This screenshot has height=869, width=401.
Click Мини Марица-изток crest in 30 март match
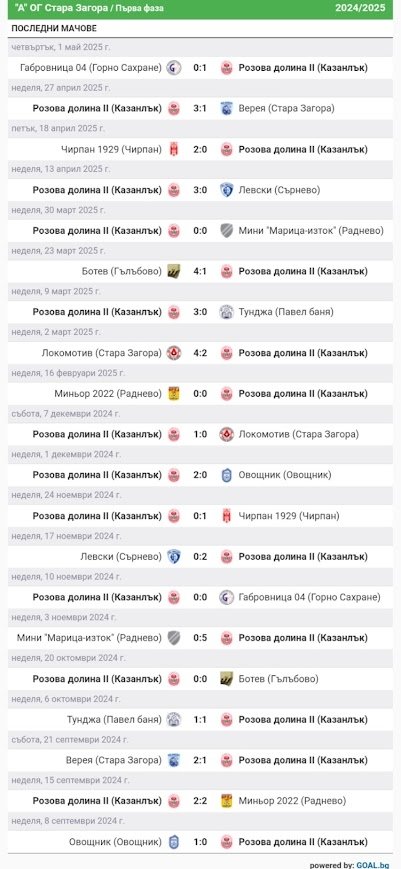coord(226,231)
